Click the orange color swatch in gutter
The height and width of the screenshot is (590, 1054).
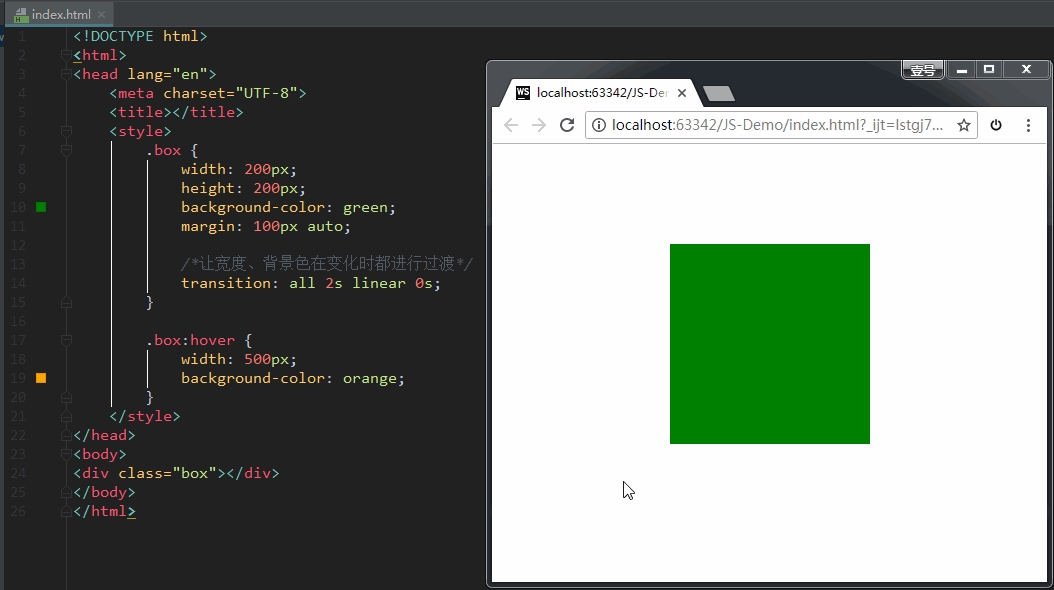coord(41,378)
